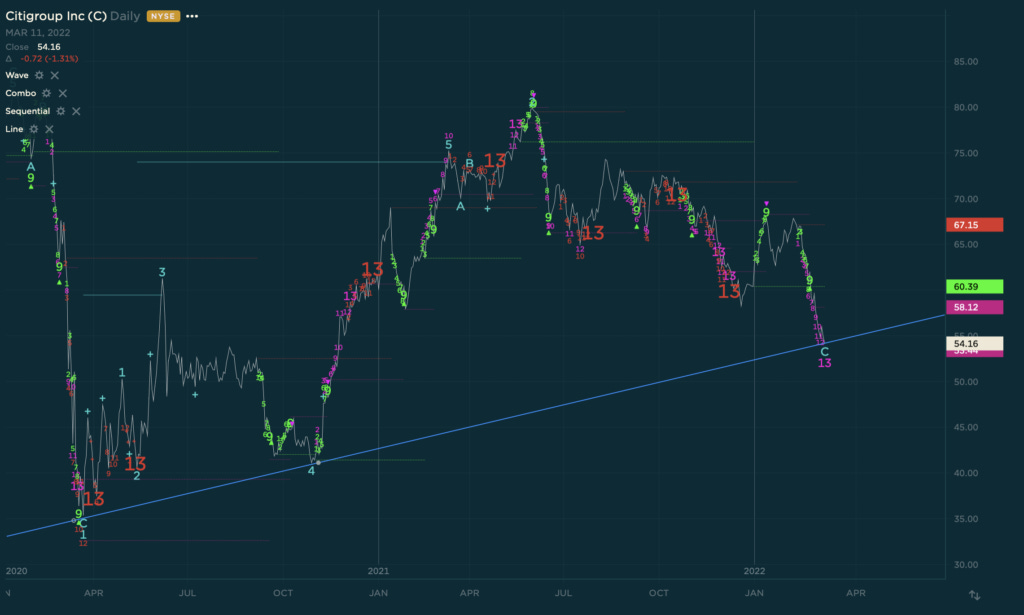Click the 80.00 price axis label

(966, 108)
